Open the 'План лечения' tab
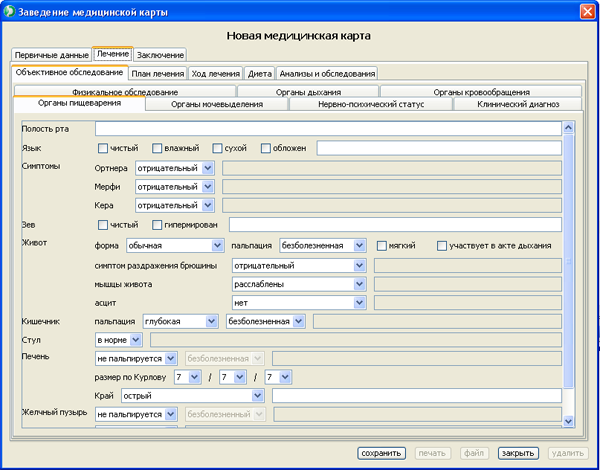The width and height of the screenshot is (600, 470). 156,73
